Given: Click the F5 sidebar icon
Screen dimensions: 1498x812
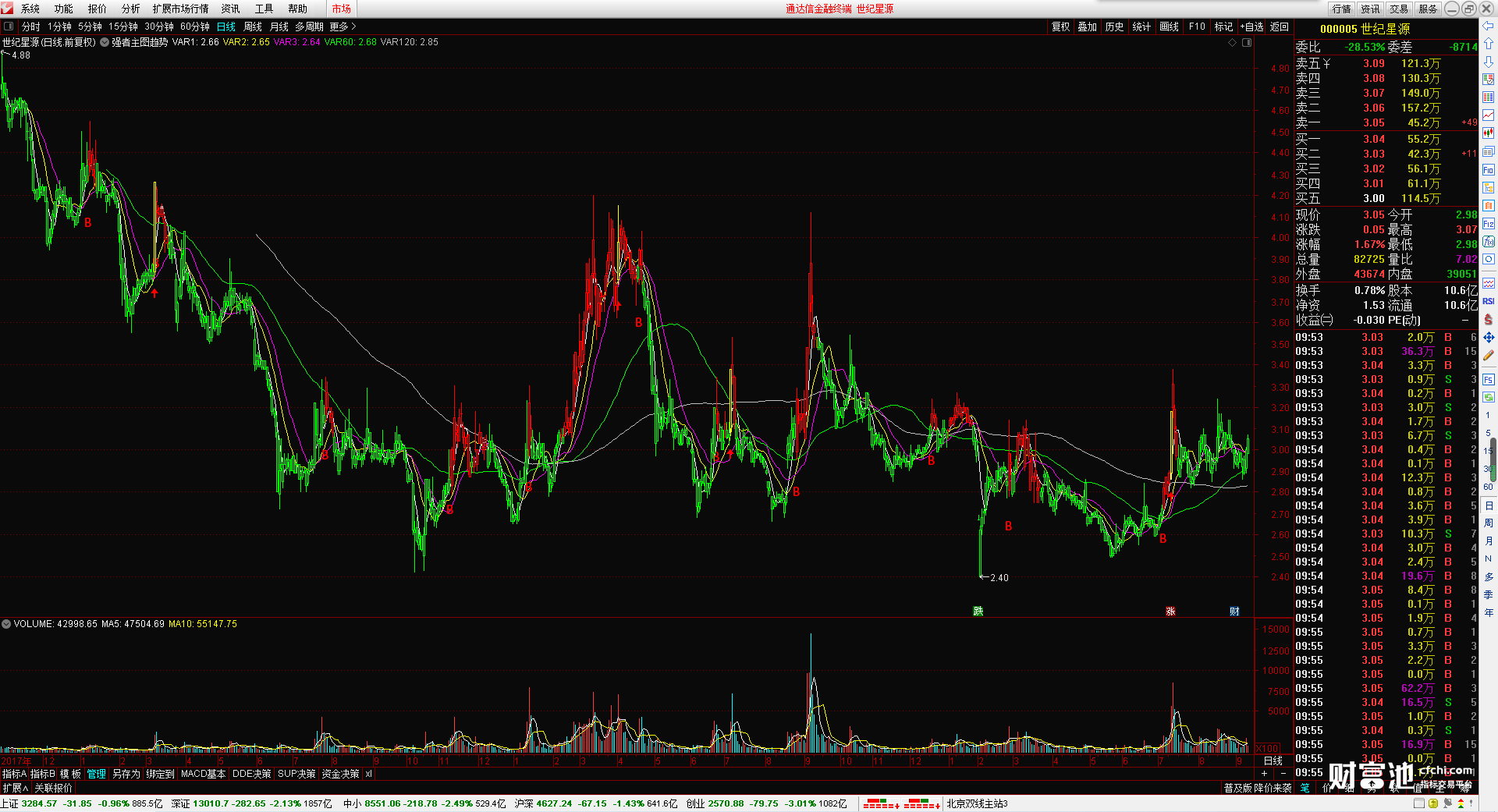Looking at the screenshot, I should tap(1488, 380).
